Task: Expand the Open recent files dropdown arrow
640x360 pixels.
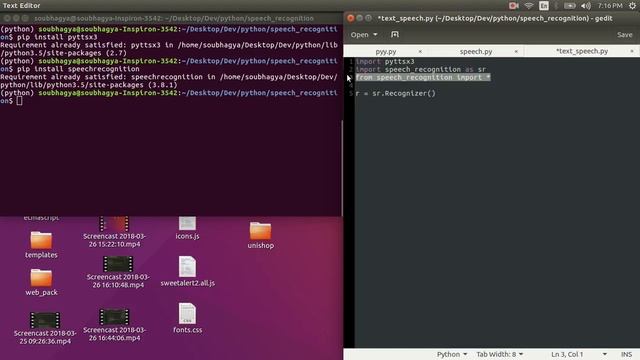Action: point(375,35)
